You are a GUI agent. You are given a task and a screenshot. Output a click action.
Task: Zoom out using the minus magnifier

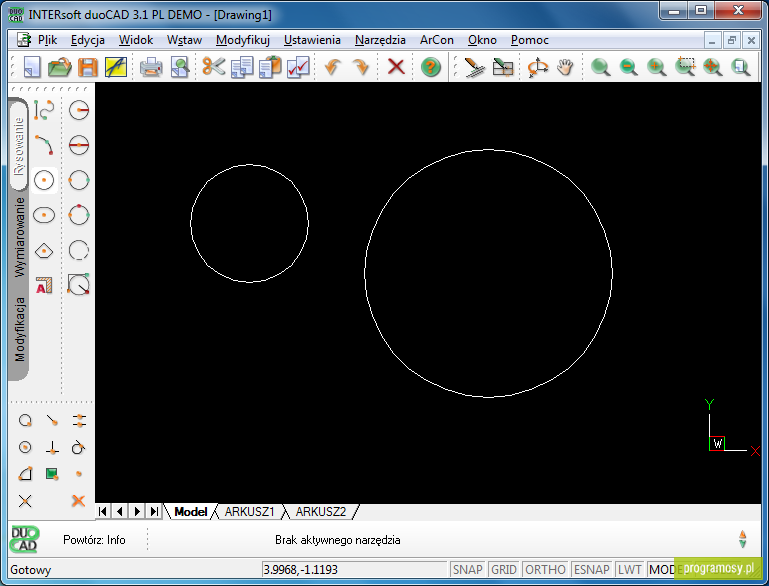[628, 67]
